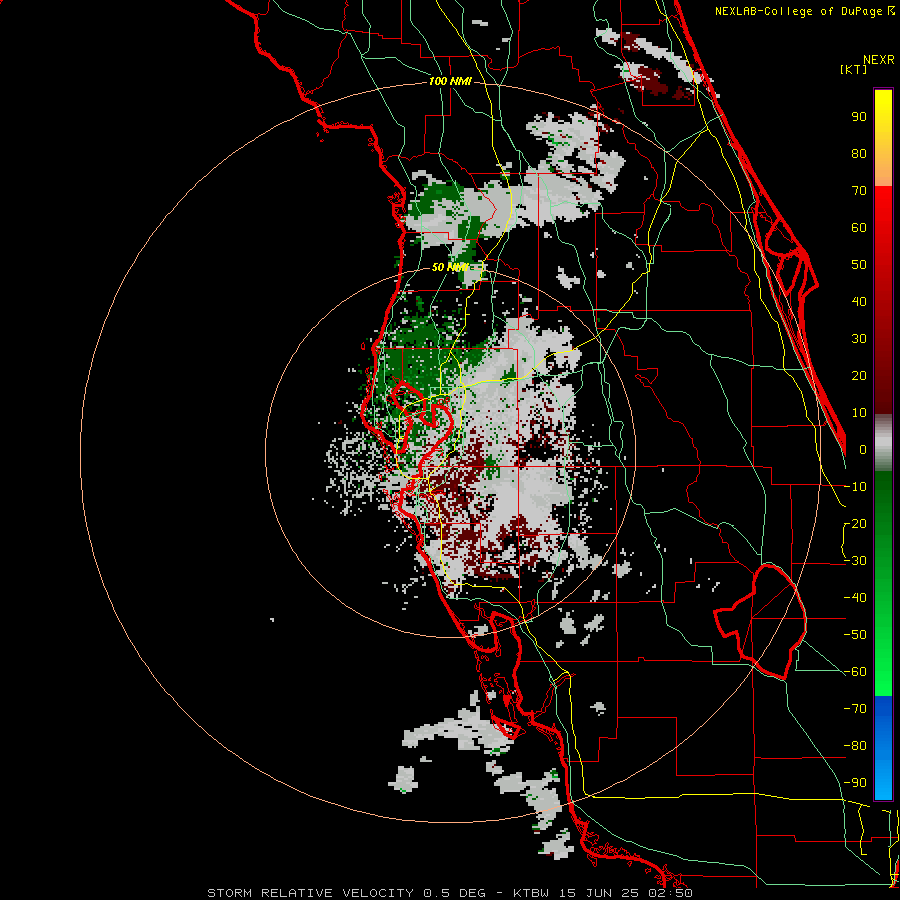900x900 pixels.
Task: Click the 100 NMI range ring label
Action: pos(450,81)
